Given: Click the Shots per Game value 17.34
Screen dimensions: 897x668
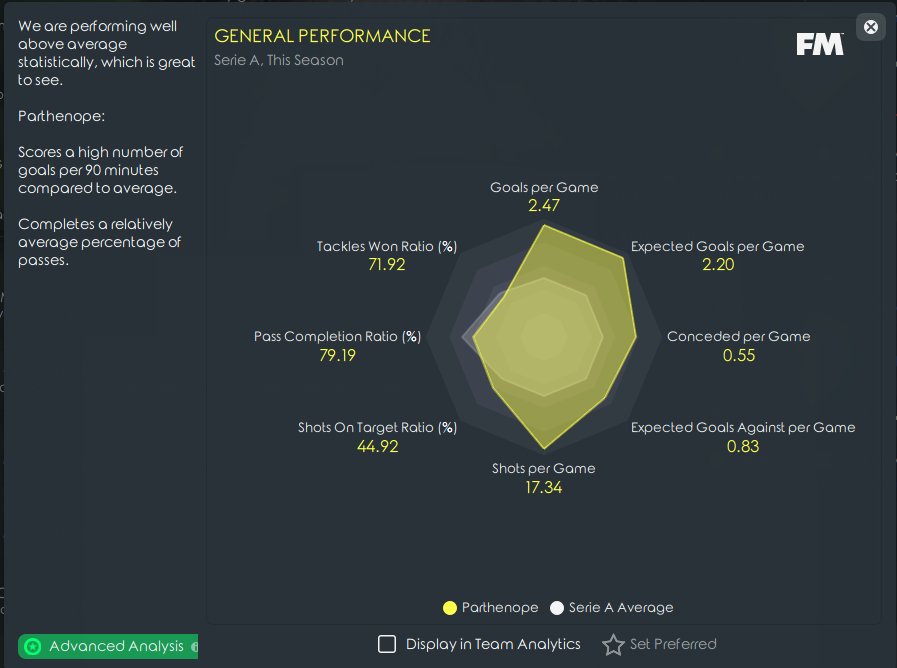Looking at the screenshot, I should [x=543, y=487].
